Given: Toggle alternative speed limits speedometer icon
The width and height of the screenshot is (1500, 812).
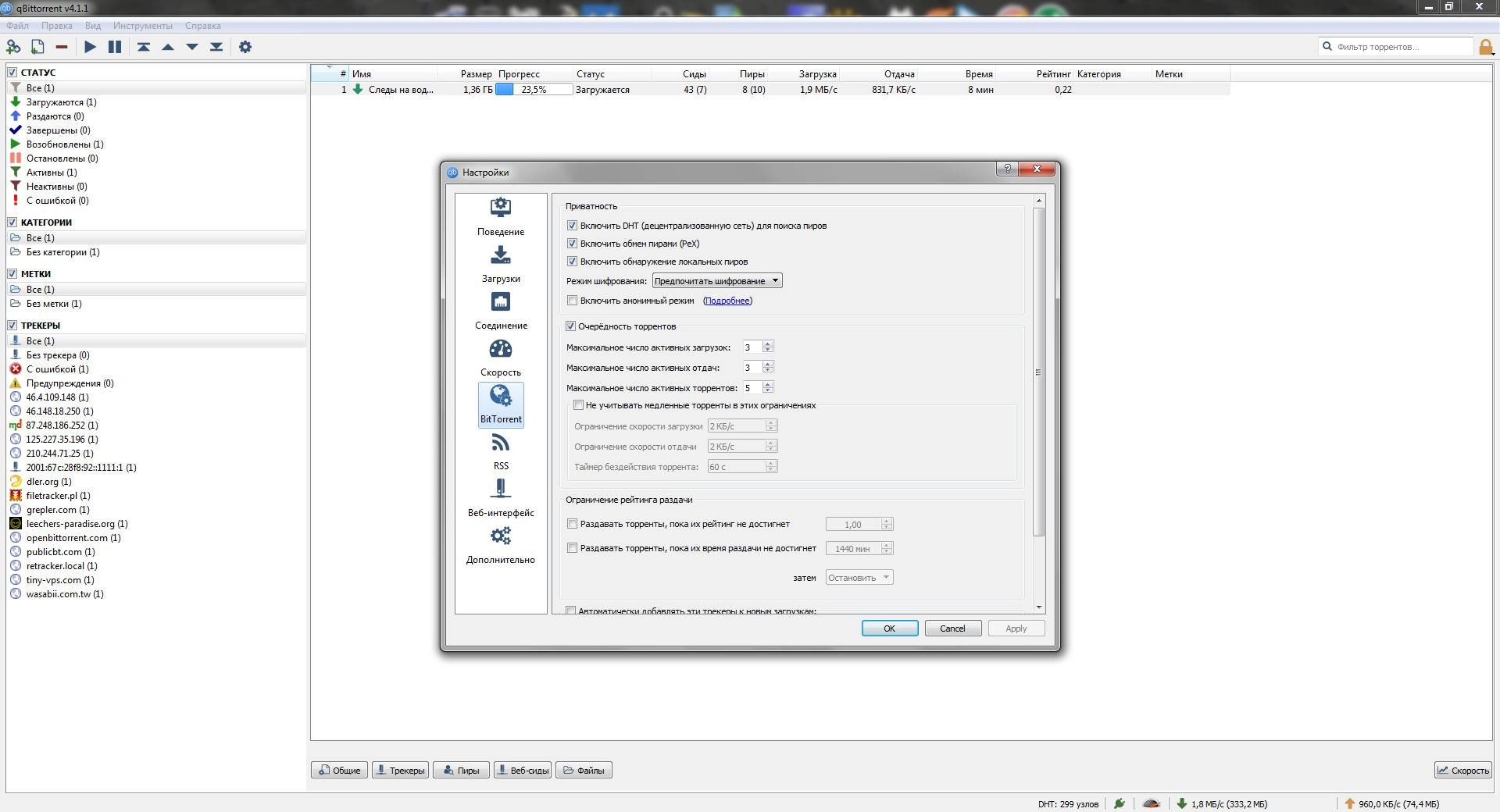Looking at the screenshot, I should pyautogui.click(x=1151, y=803).
